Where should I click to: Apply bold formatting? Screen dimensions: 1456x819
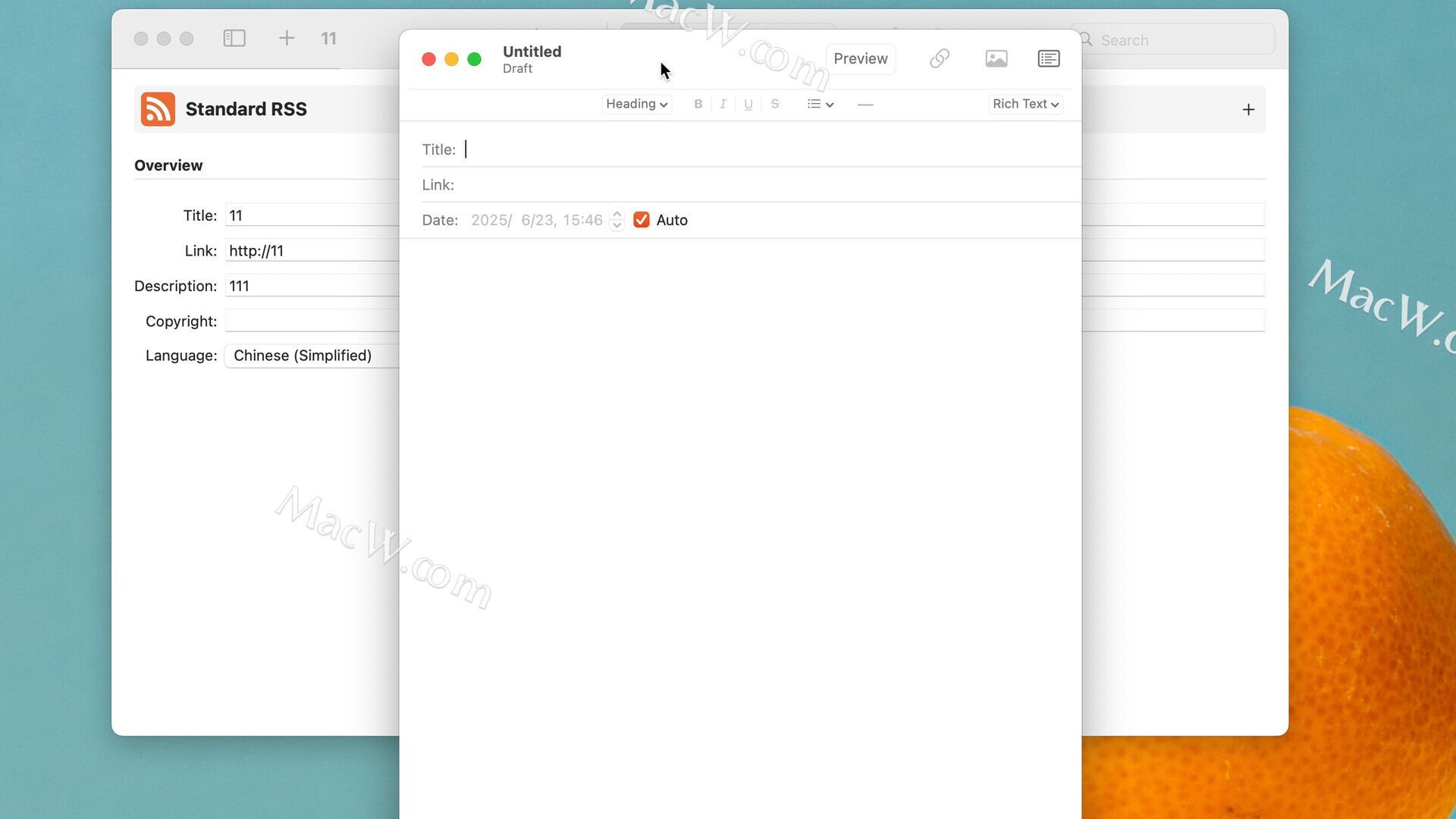tap(698, 104)
